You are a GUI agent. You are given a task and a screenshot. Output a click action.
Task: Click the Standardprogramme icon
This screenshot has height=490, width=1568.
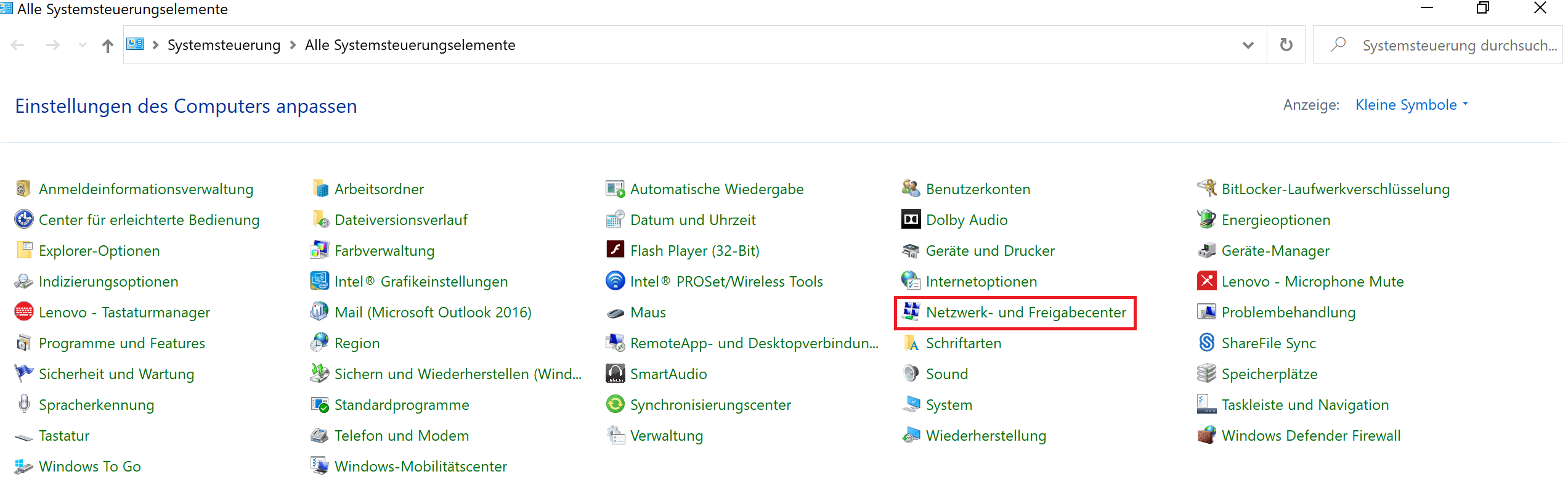[319, 404]
